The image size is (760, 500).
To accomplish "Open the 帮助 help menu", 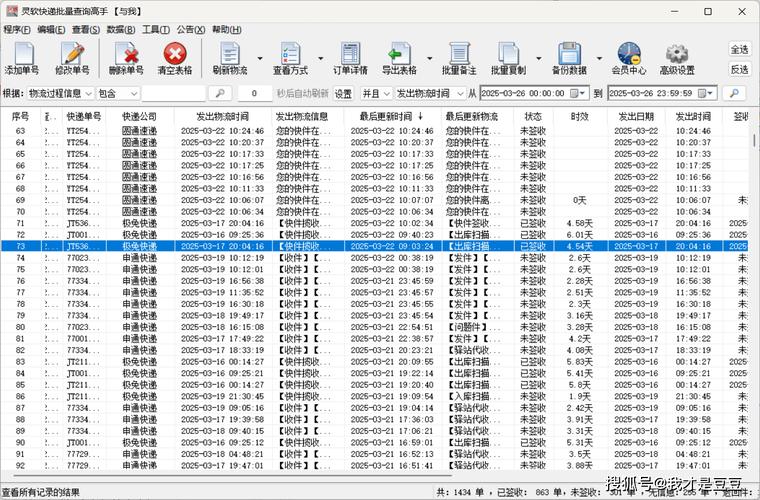I will click(x=226, y=30).
